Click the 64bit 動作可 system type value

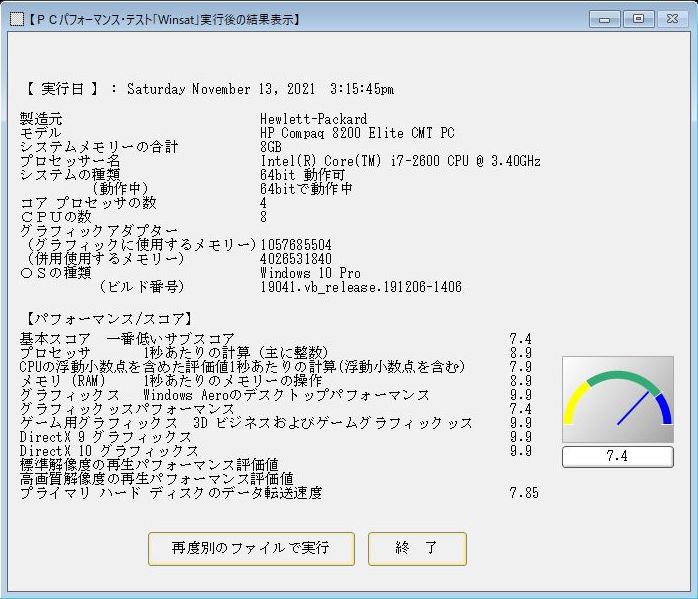point(302,175)
